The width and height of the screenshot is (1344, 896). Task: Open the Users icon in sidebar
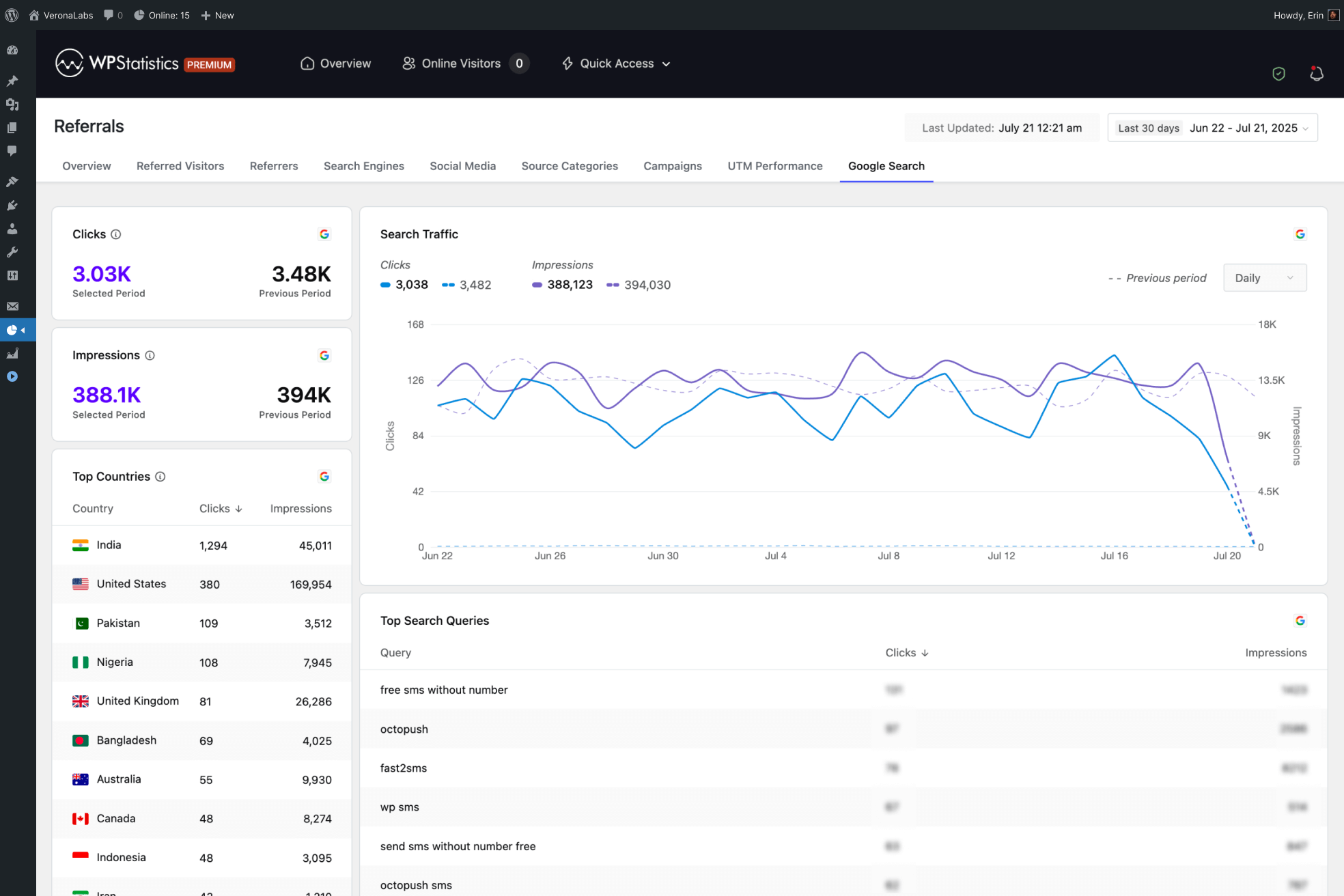click(12, 229)
